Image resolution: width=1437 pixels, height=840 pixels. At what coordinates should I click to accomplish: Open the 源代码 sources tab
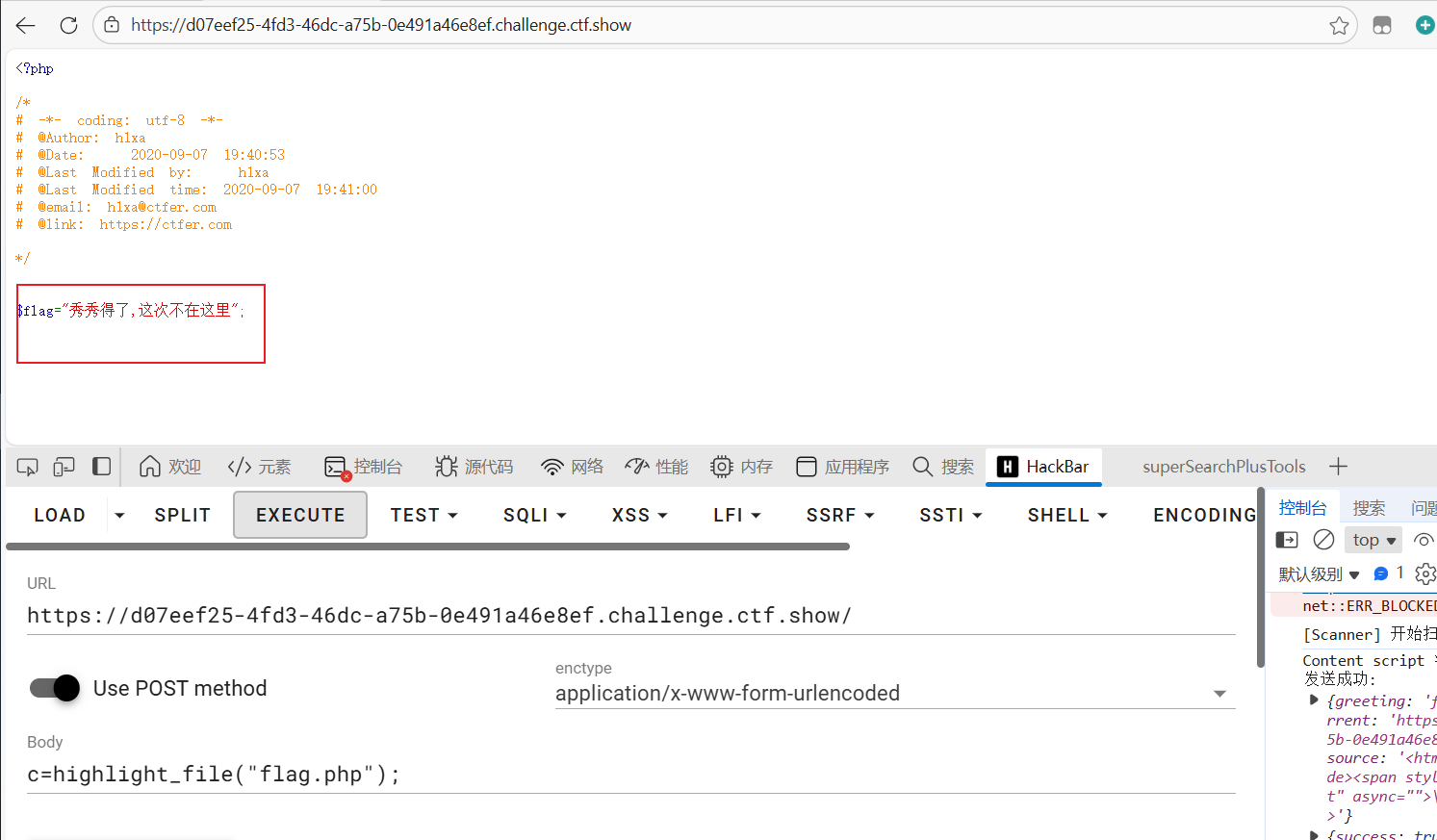475,467
